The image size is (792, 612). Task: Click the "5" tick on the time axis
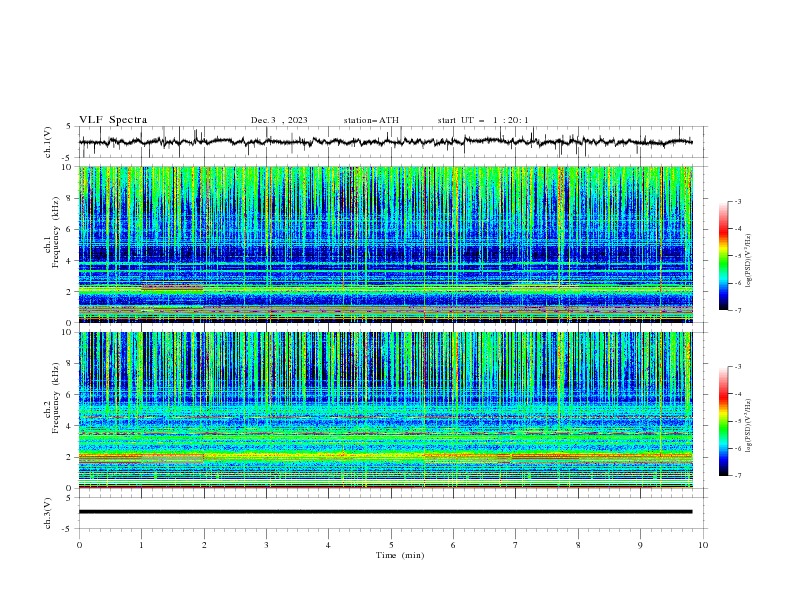(391, 545)
